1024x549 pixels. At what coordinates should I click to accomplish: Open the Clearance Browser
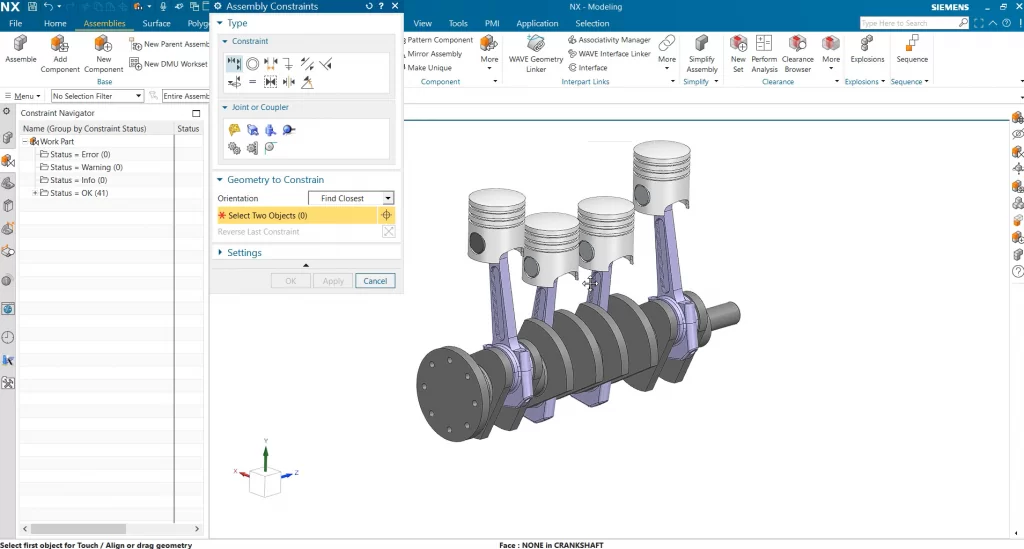coord(797,54)
